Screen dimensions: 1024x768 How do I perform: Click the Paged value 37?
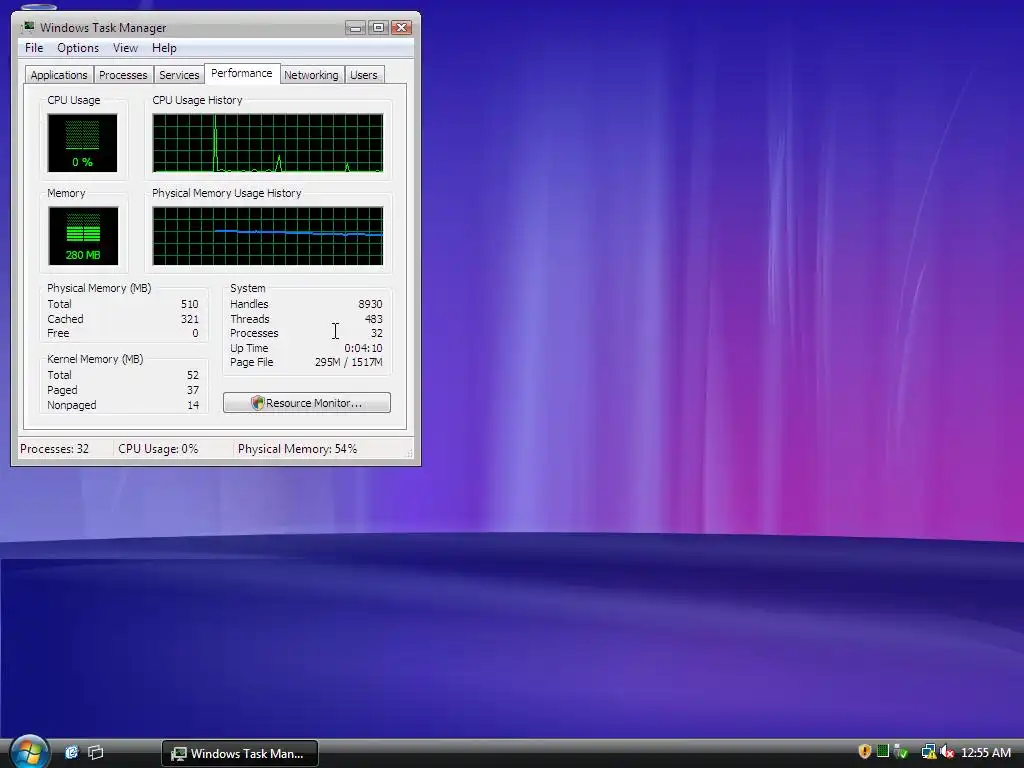193,391
